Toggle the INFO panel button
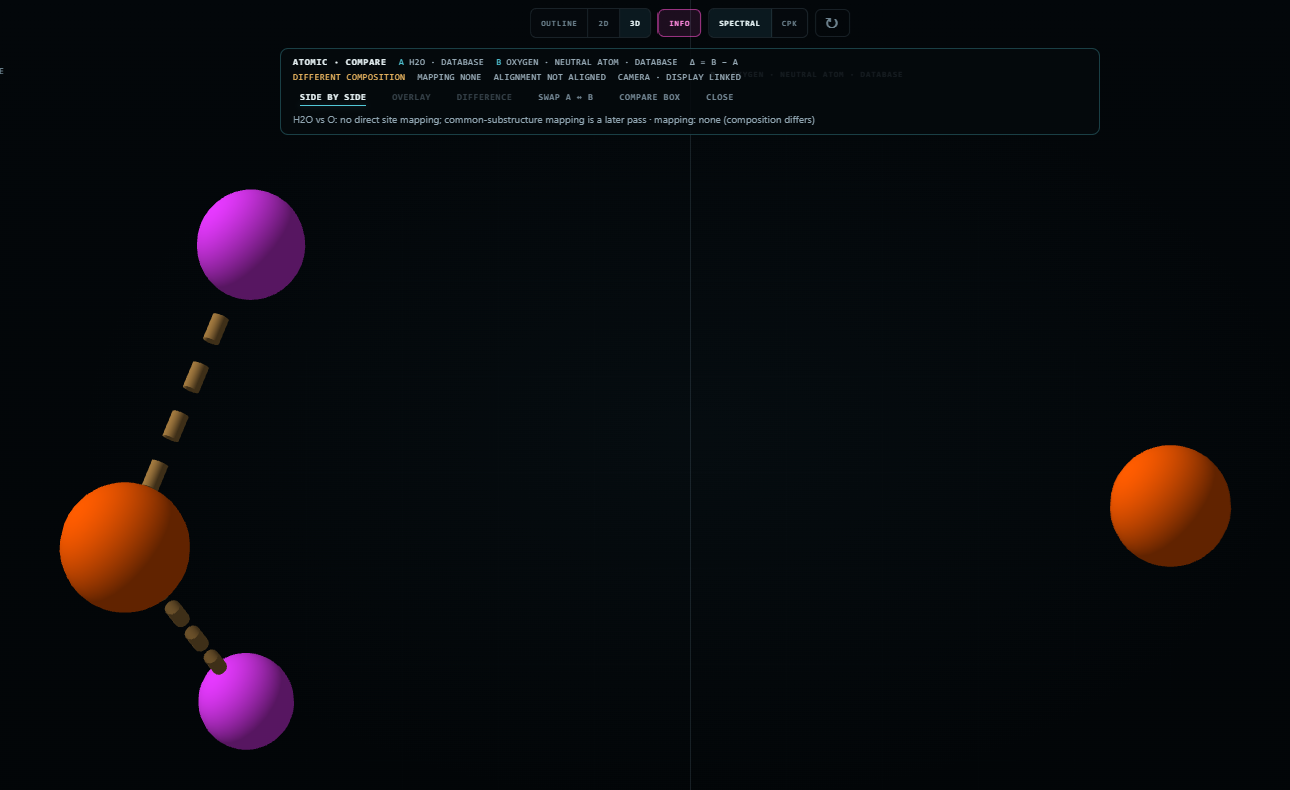1290x790 pixels. (x=679, y=23)
